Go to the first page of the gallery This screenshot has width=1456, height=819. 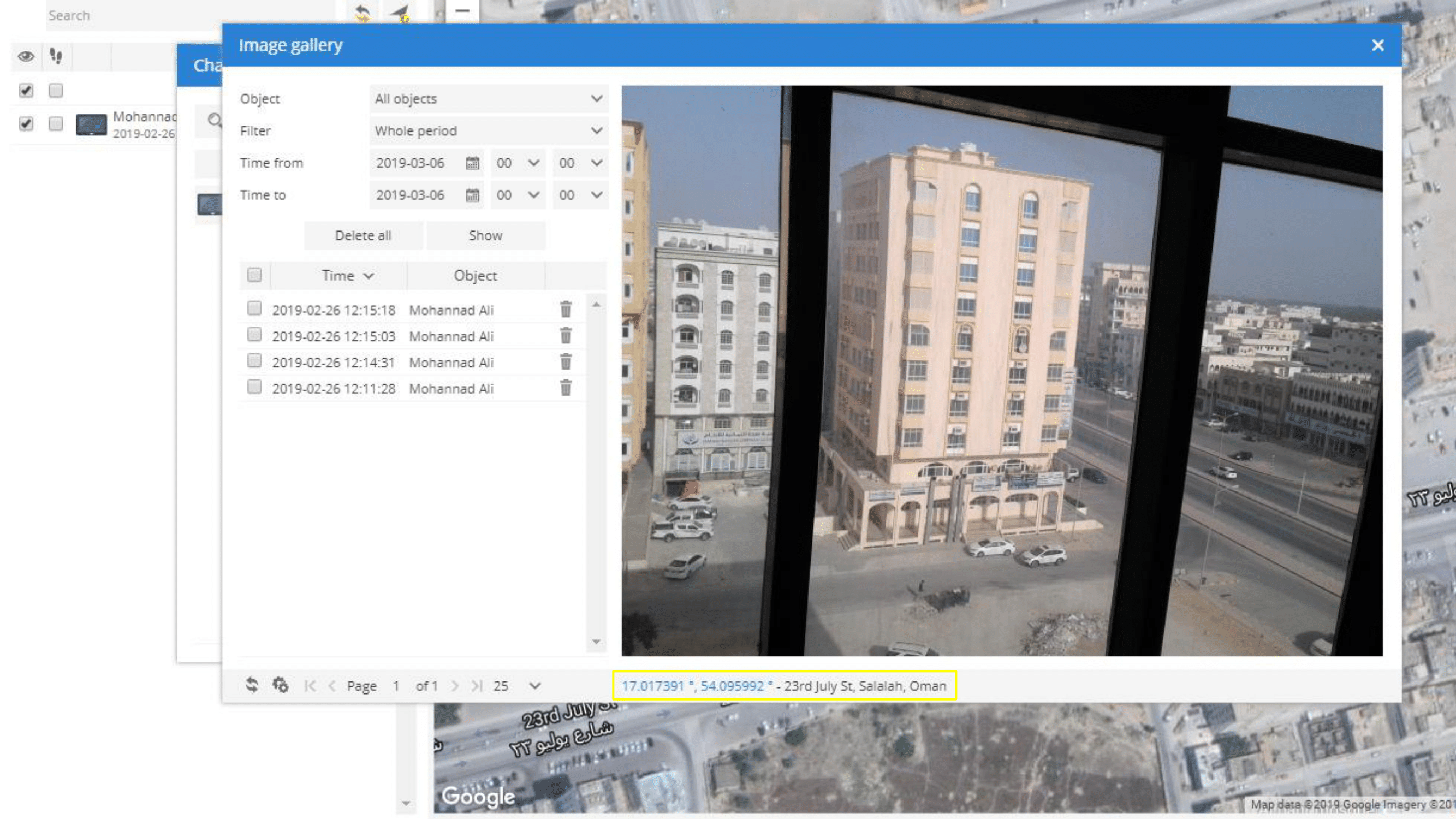310,686
